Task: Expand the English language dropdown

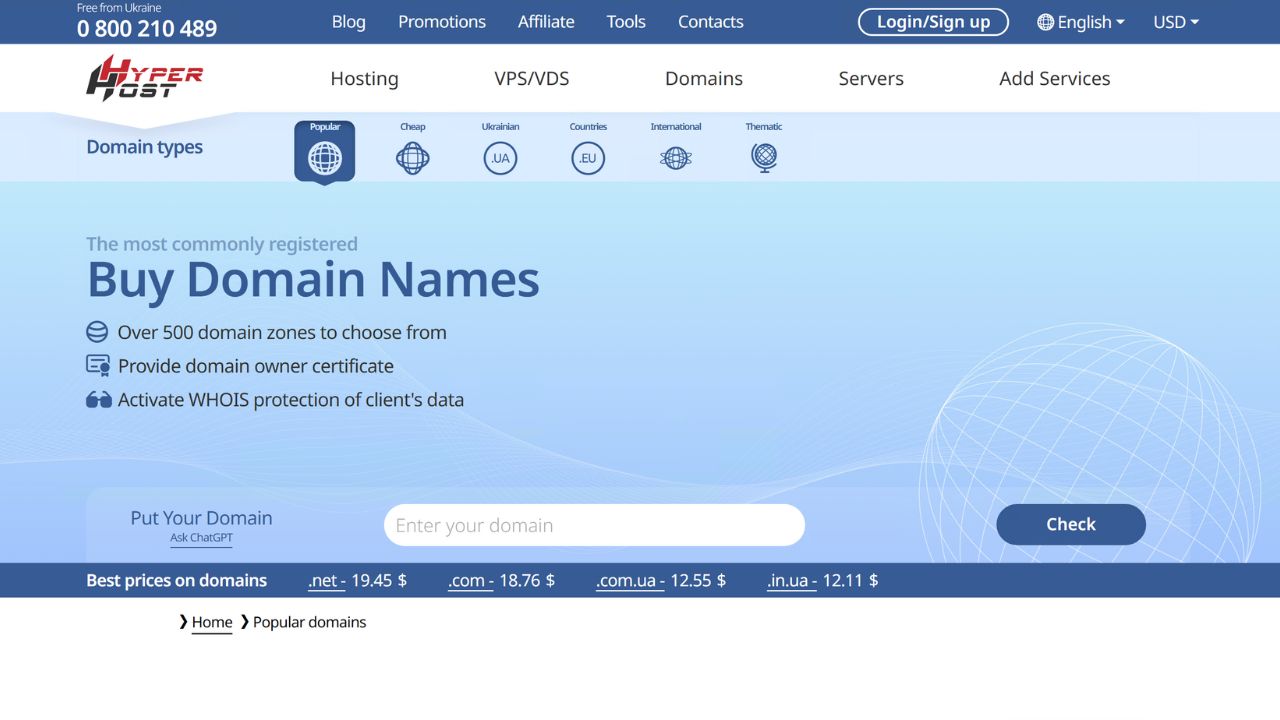Action: tap(1081, 22)
